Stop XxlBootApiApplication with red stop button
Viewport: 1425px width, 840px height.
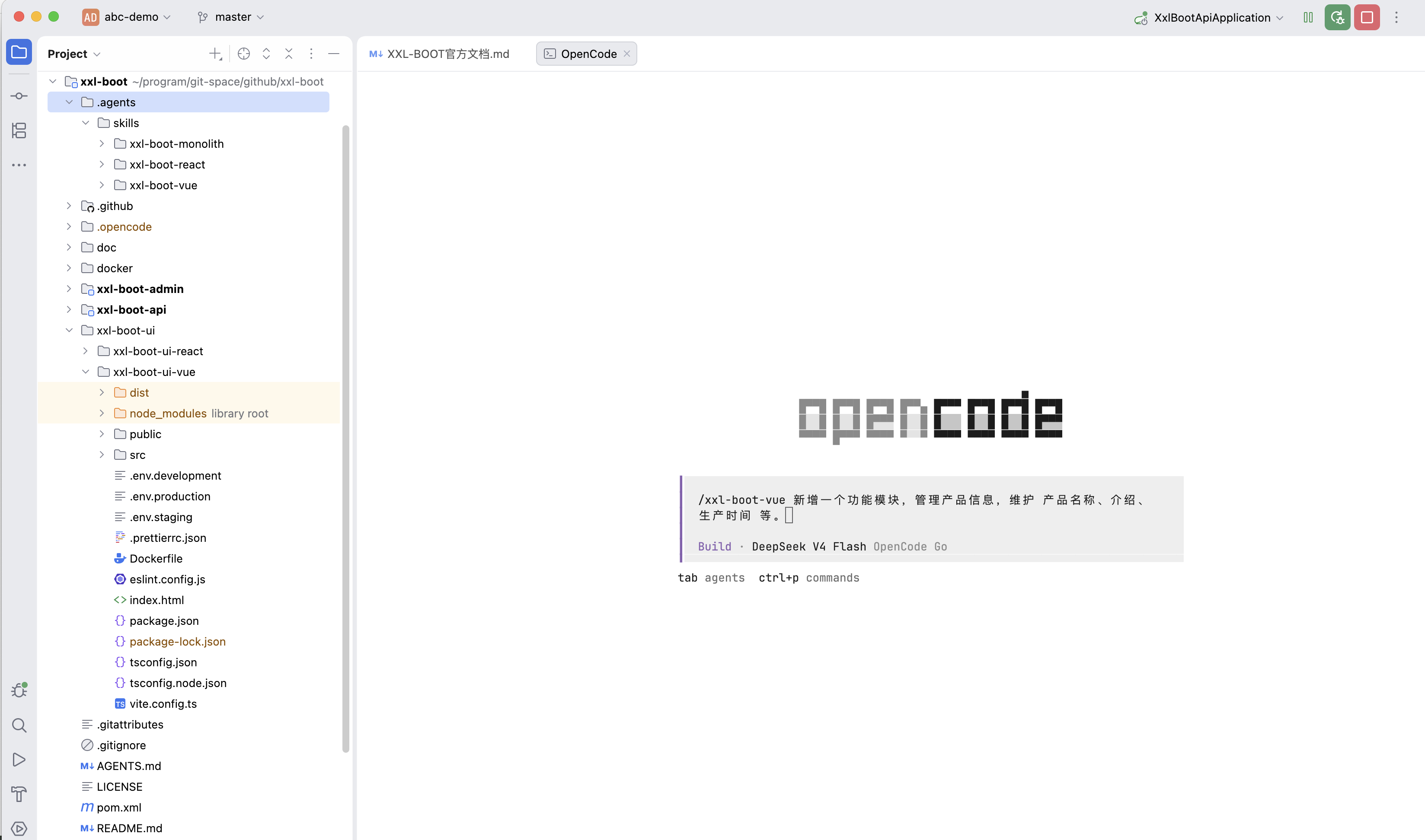pyautogui.click(x=1367, y=18)
